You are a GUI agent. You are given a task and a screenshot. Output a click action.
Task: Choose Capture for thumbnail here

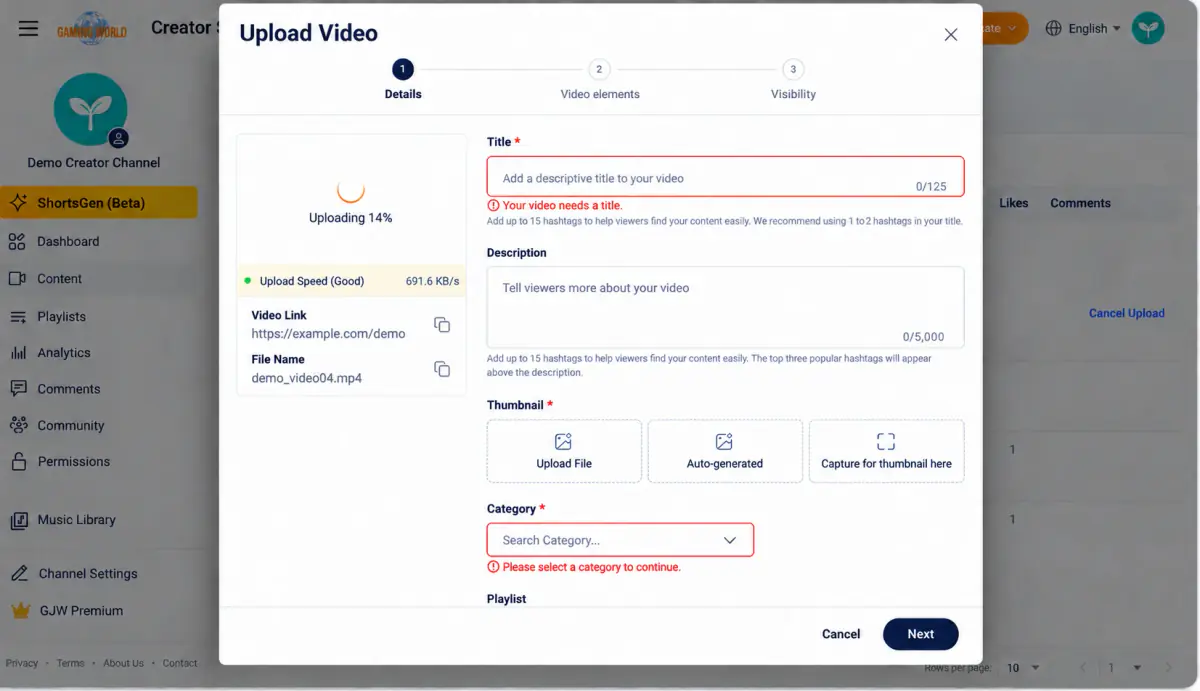886,451
